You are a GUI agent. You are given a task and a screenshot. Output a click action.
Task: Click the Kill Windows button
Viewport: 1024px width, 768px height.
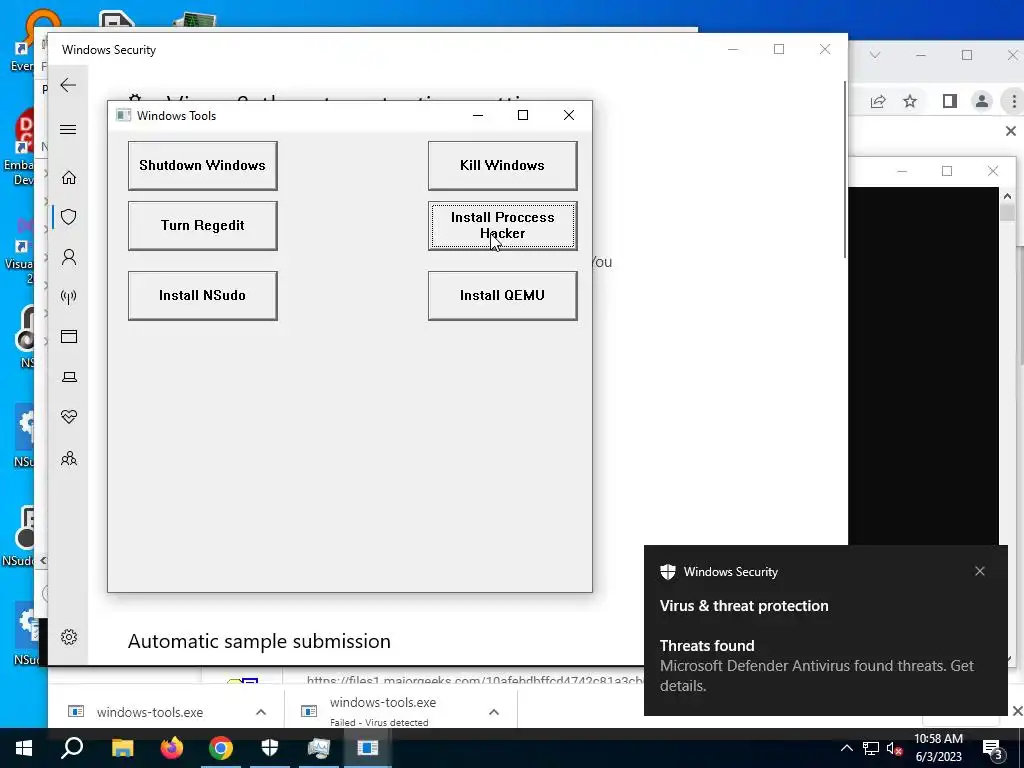pos(502,166)
